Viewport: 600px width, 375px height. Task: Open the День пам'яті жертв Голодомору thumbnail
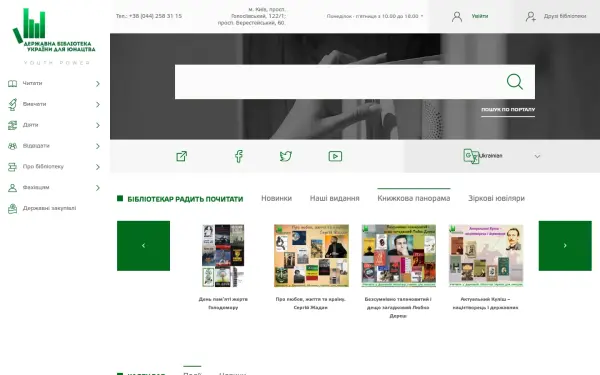click(x=223, y=256)
